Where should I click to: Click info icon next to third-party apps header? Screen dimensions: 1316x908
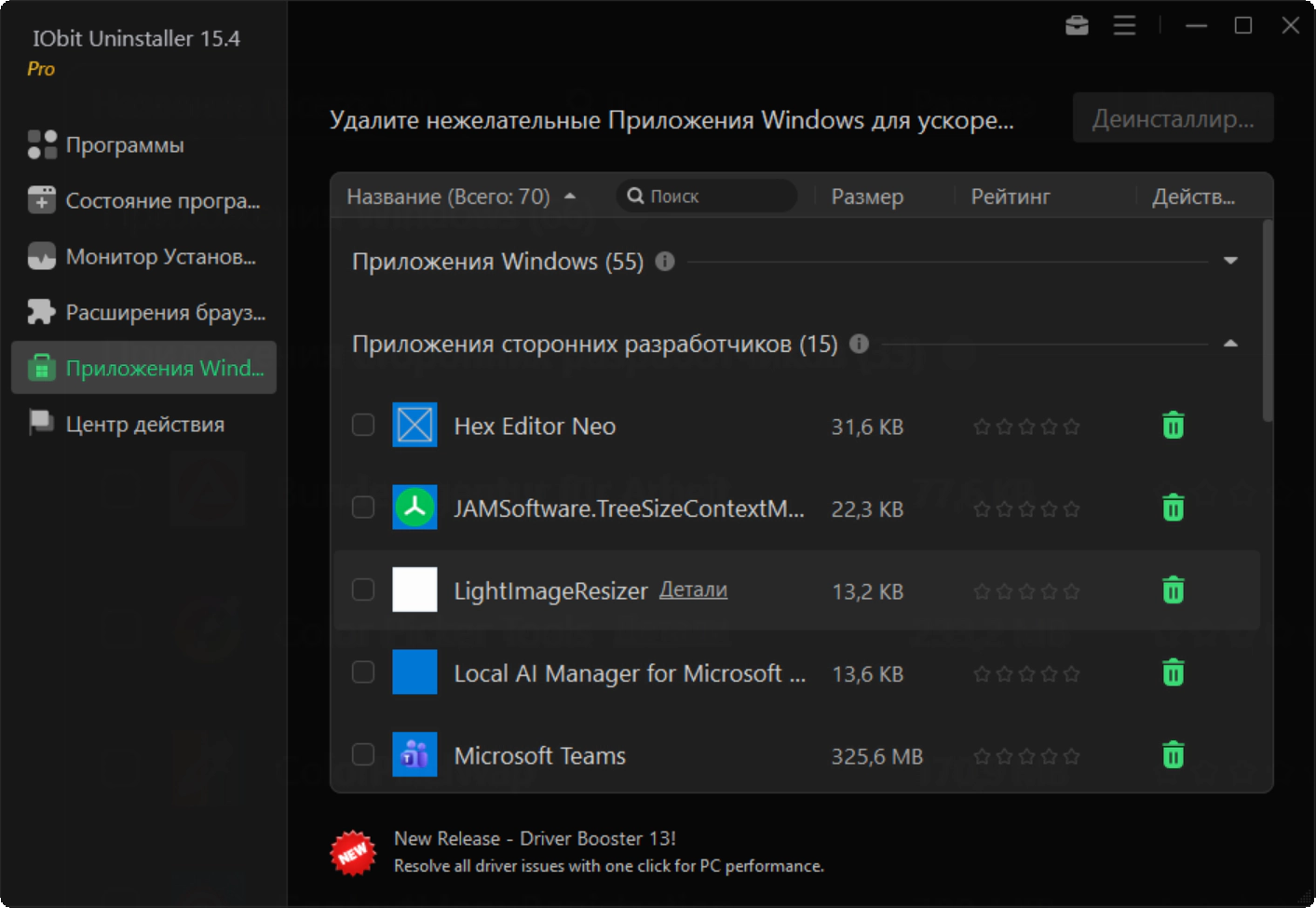pyautogui.click(x=860, y=345)
